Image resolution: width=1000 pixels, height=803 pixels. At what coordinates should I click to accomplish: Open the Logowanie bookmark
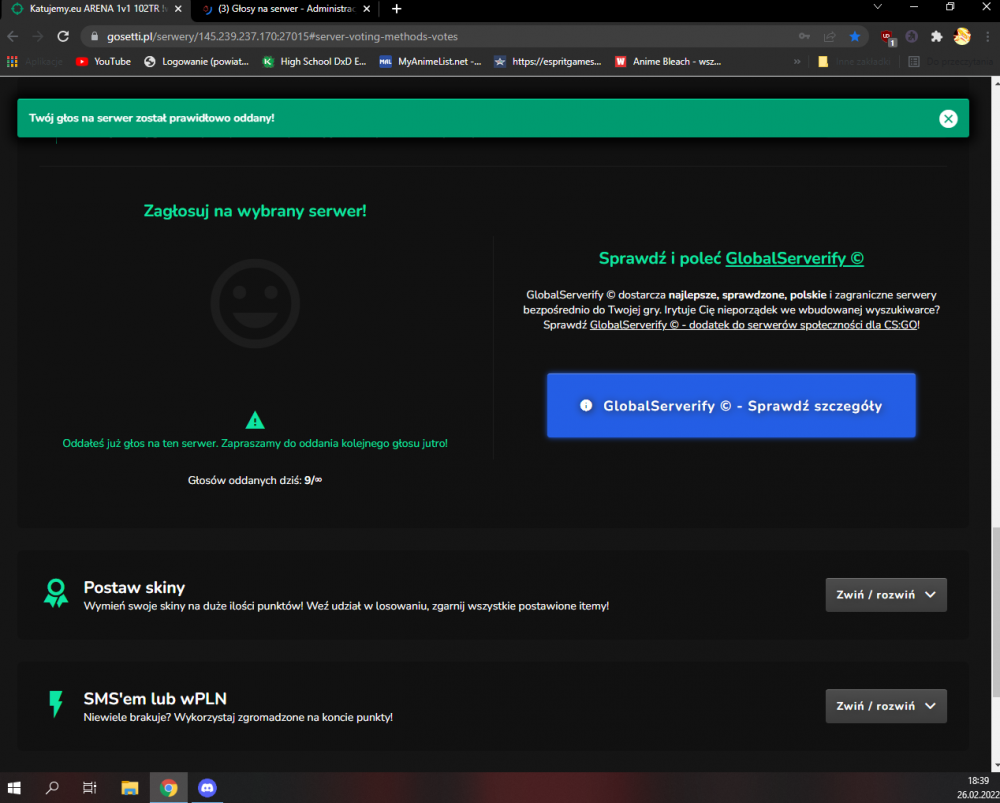coord(196,61)
